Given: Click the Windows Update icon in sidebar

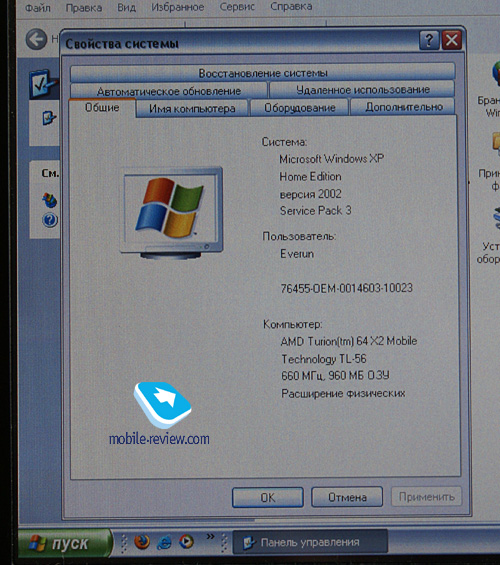Looking at the screenshot, I should [x=49, y=200].
